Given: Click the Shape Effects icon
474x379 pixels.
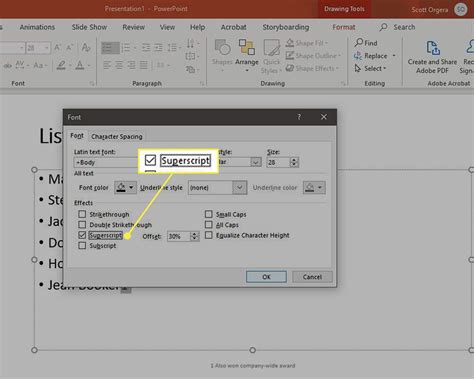Looking at the screenshot, I should [290, 68].
